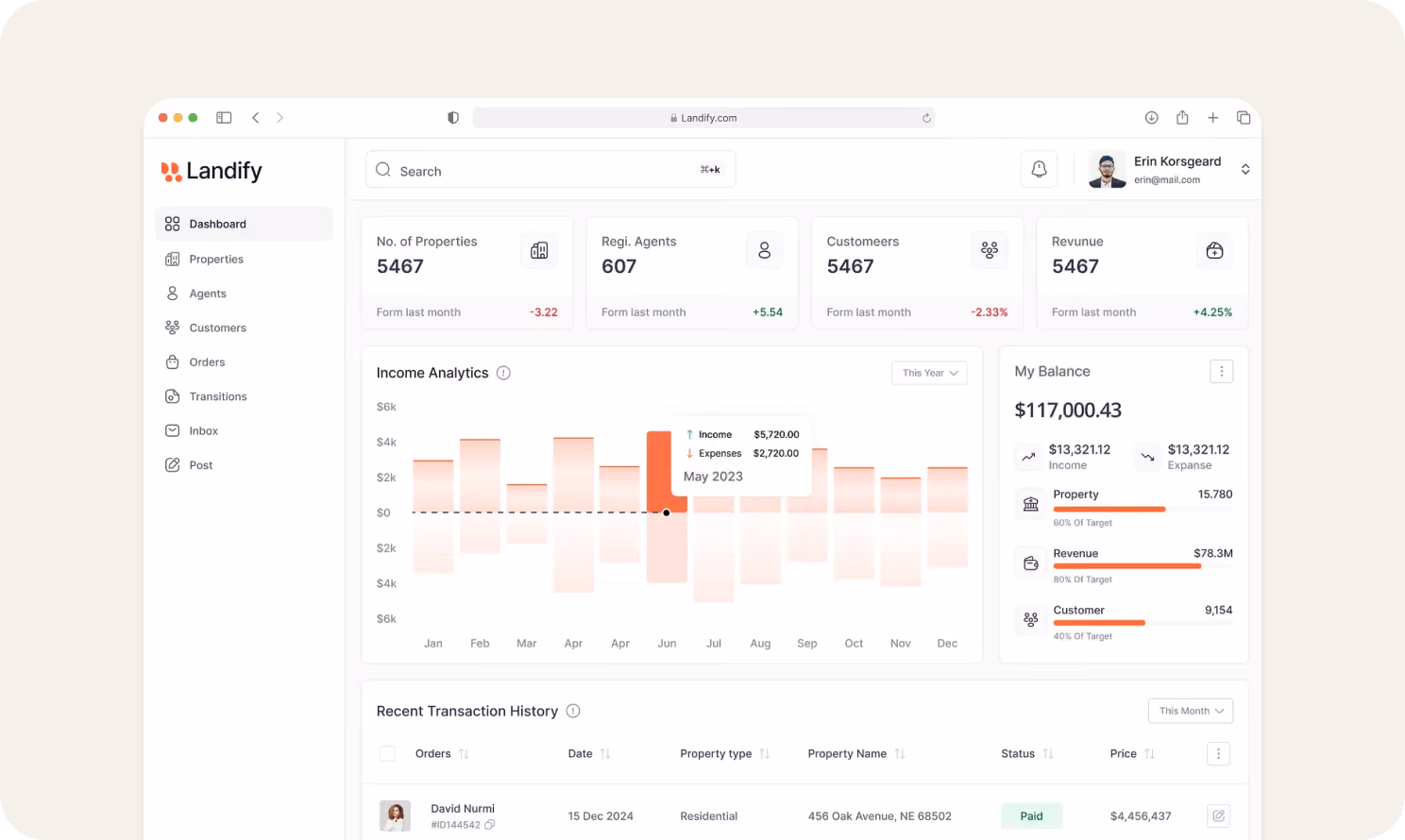Click the Customeers group icon

(990, 250)
